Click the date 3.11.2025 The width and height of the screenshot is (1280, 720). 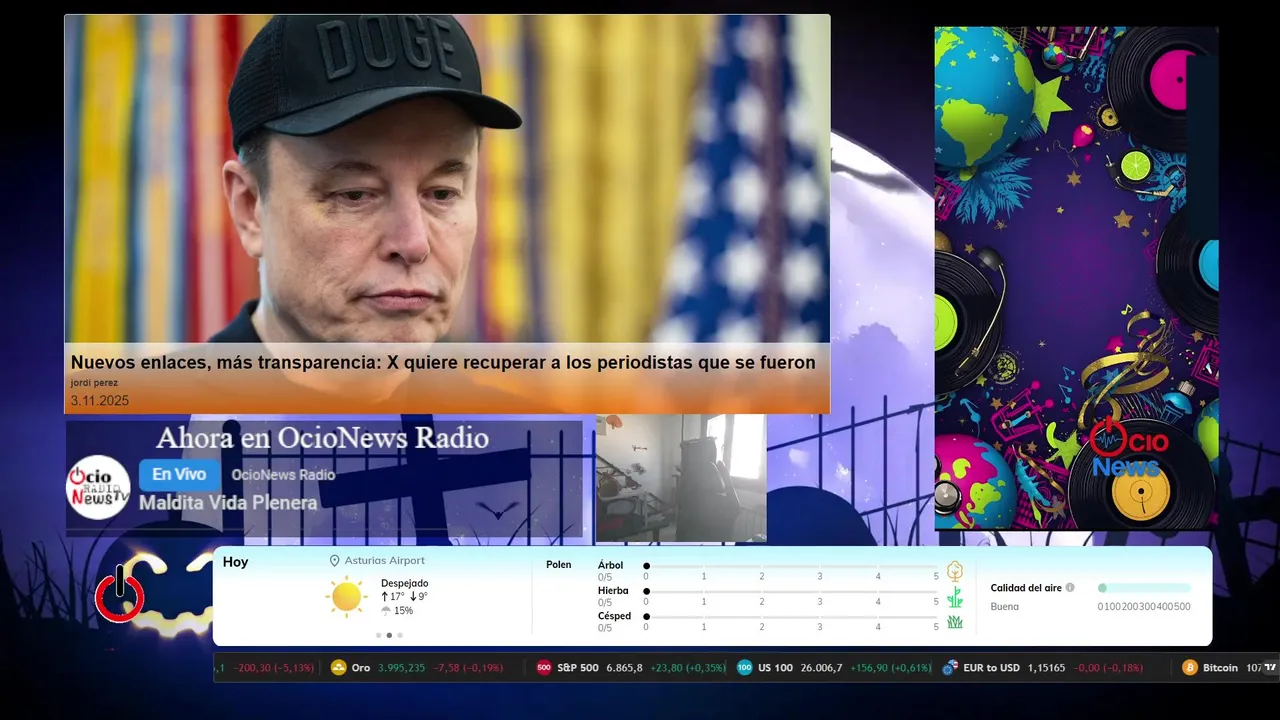(x=100, y=400)
